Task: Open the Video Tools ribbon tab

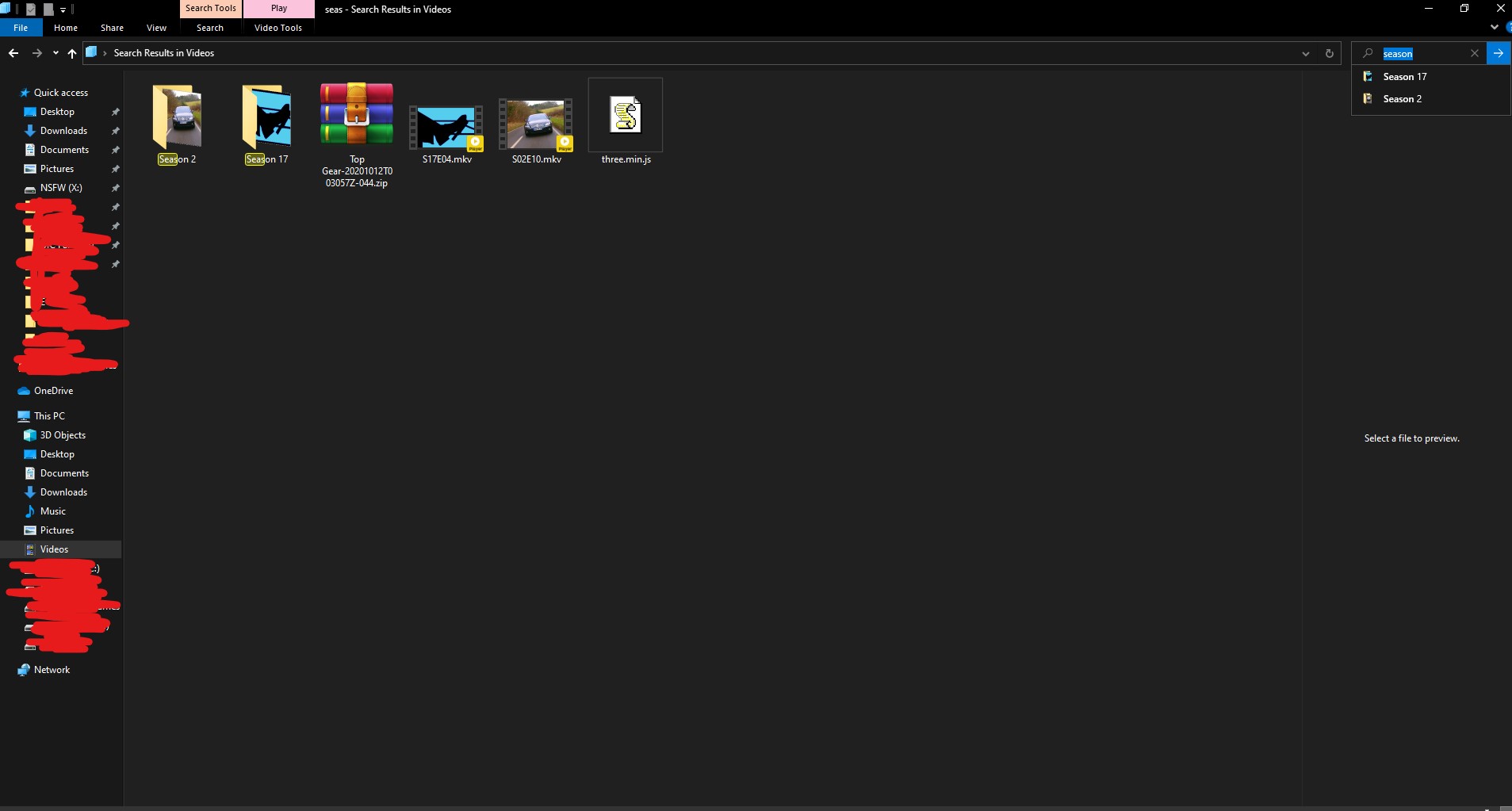Action: point(278,28)
